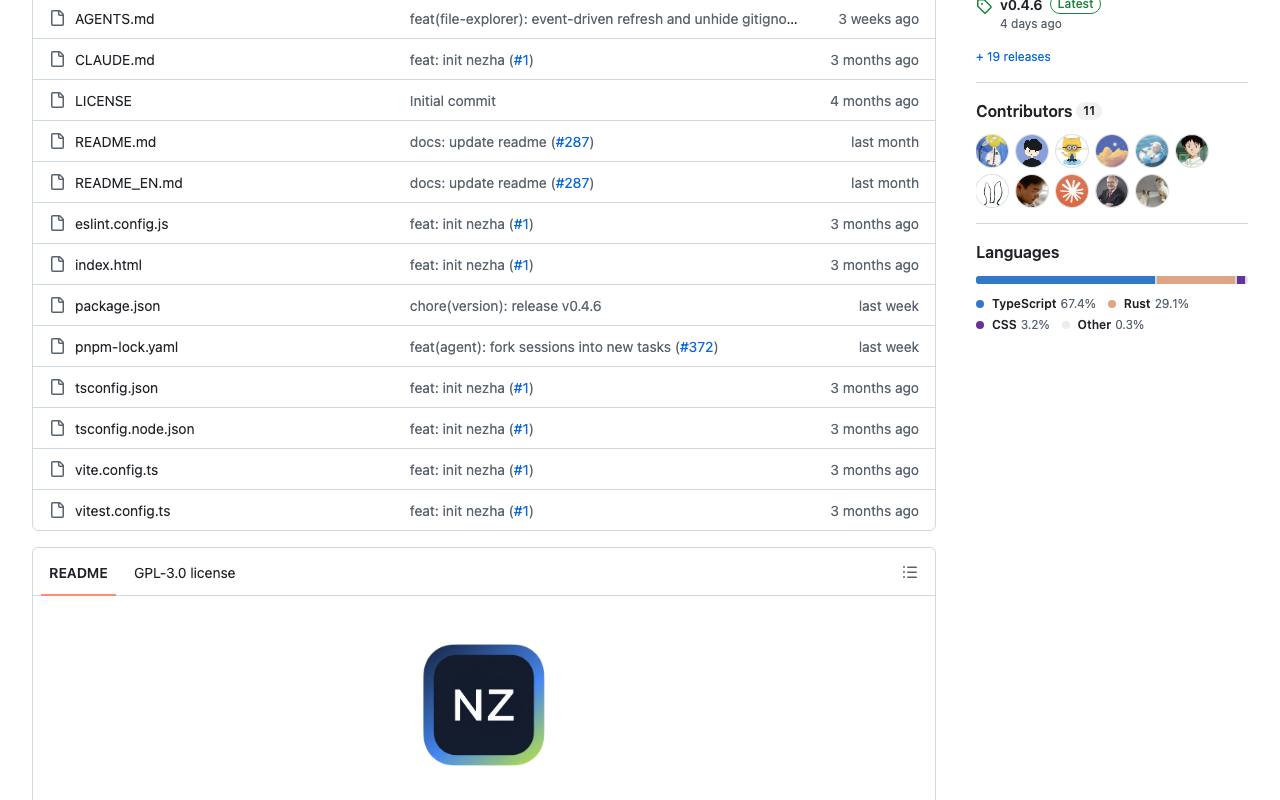
Task: Open the LICENSE file
Action: (x=103, y=101)
